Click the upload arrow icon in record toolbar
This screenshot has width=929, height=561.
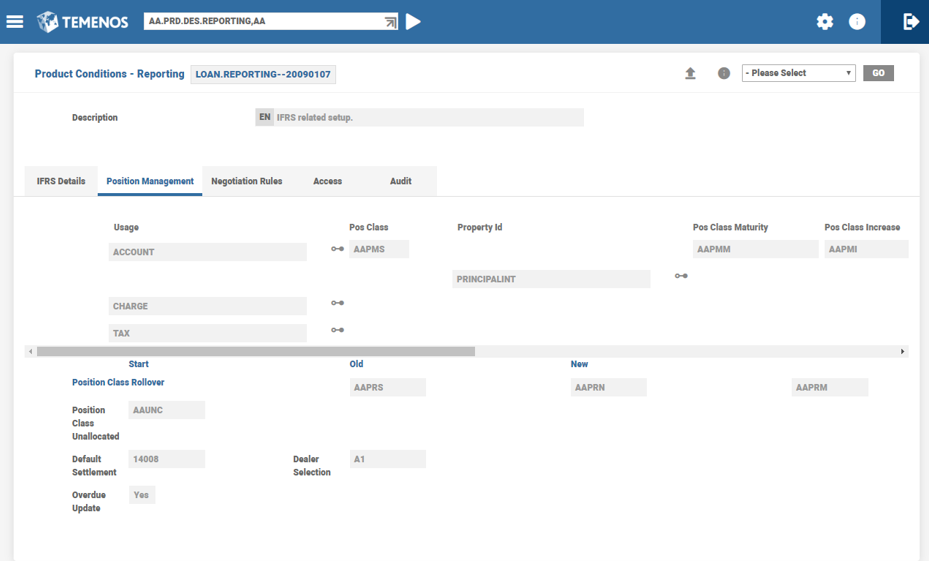pos(690,73)
